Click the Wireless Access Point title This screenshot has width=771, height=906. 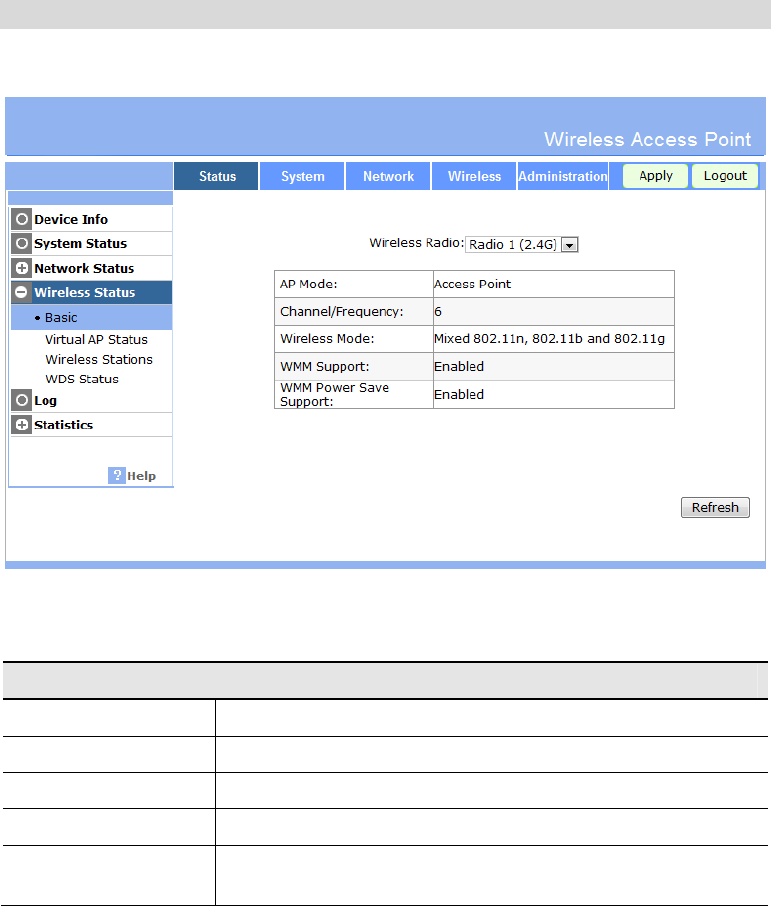point(647,139)
